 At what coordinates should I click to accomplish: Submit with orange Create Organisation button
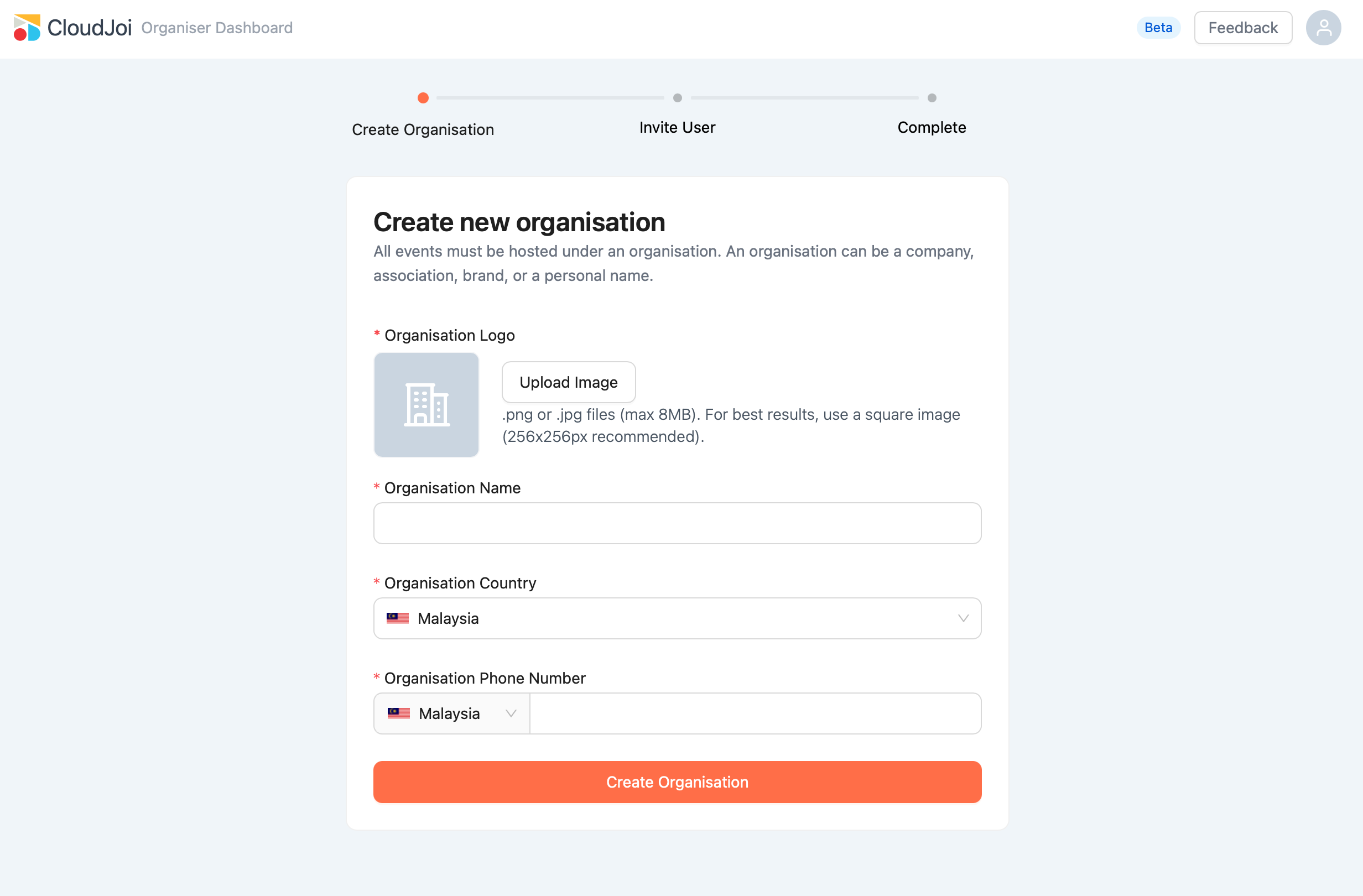coord(677,782)
